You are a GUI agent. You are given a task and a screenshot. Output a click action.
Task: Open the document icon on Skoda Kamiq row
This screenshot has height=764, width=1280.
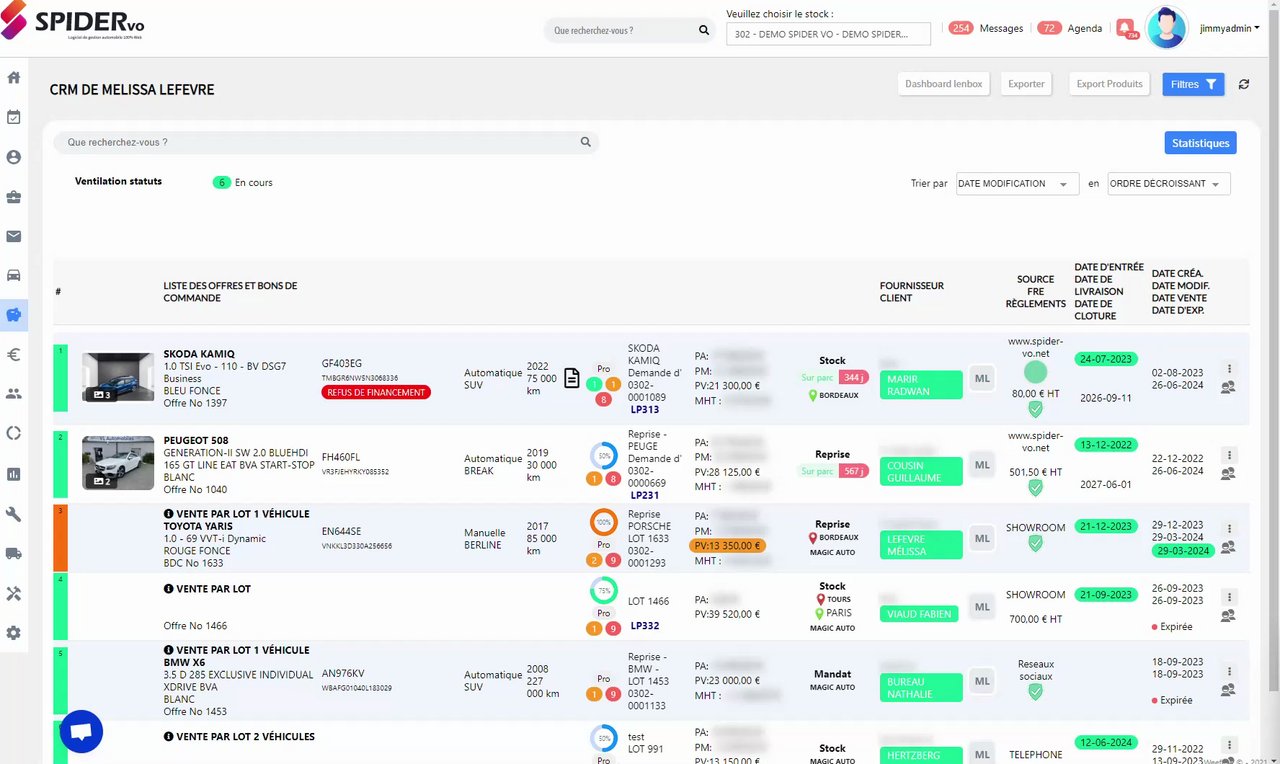571,377
